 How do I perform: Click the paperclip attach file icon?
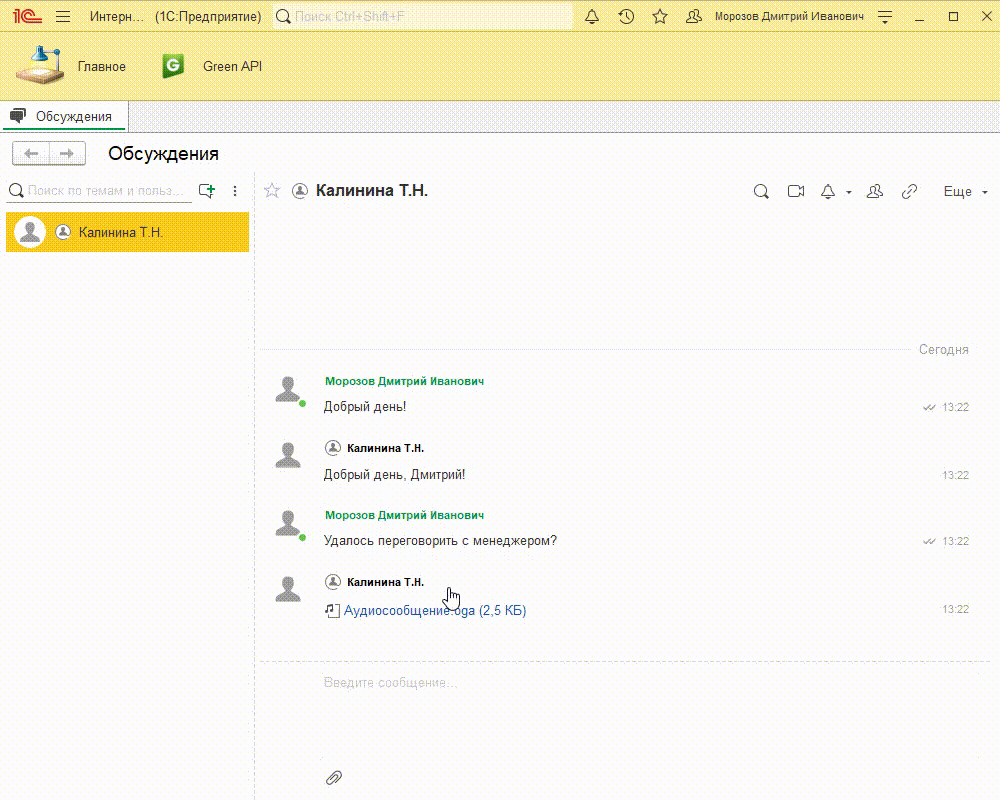[334, 777]
